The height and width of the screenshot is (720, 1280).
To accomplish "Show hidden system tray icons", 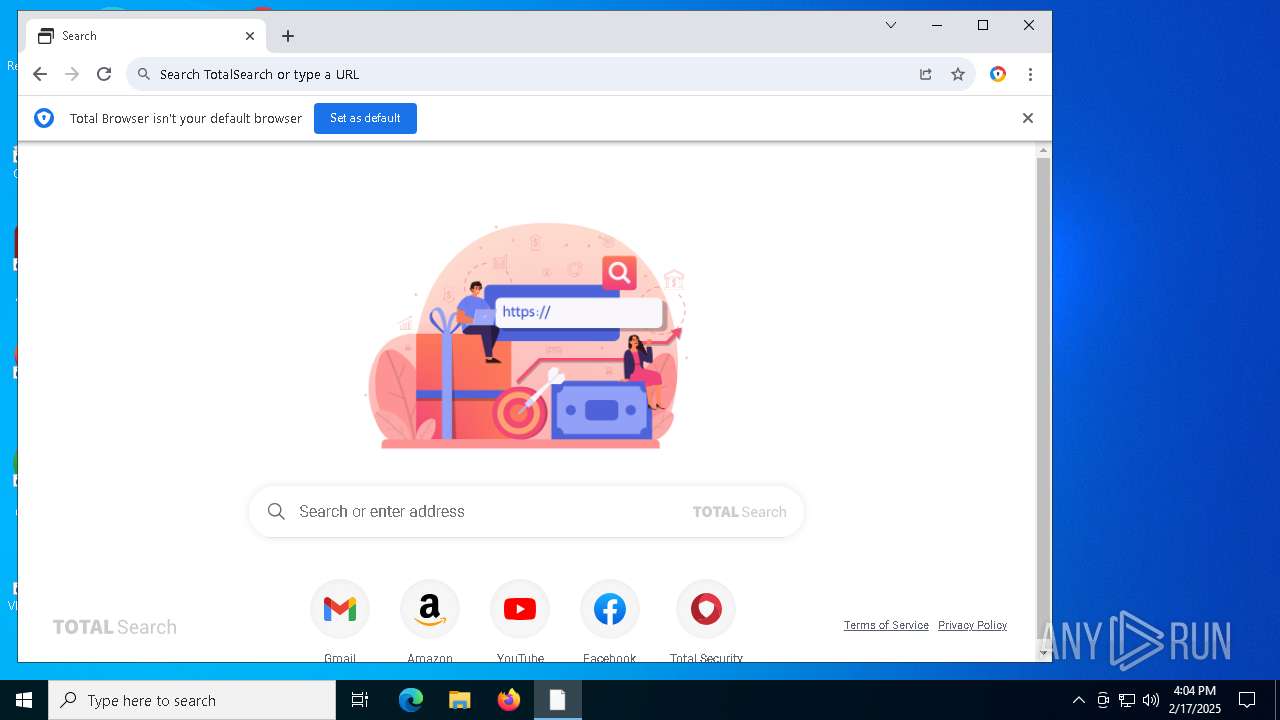I will 1078,700.
